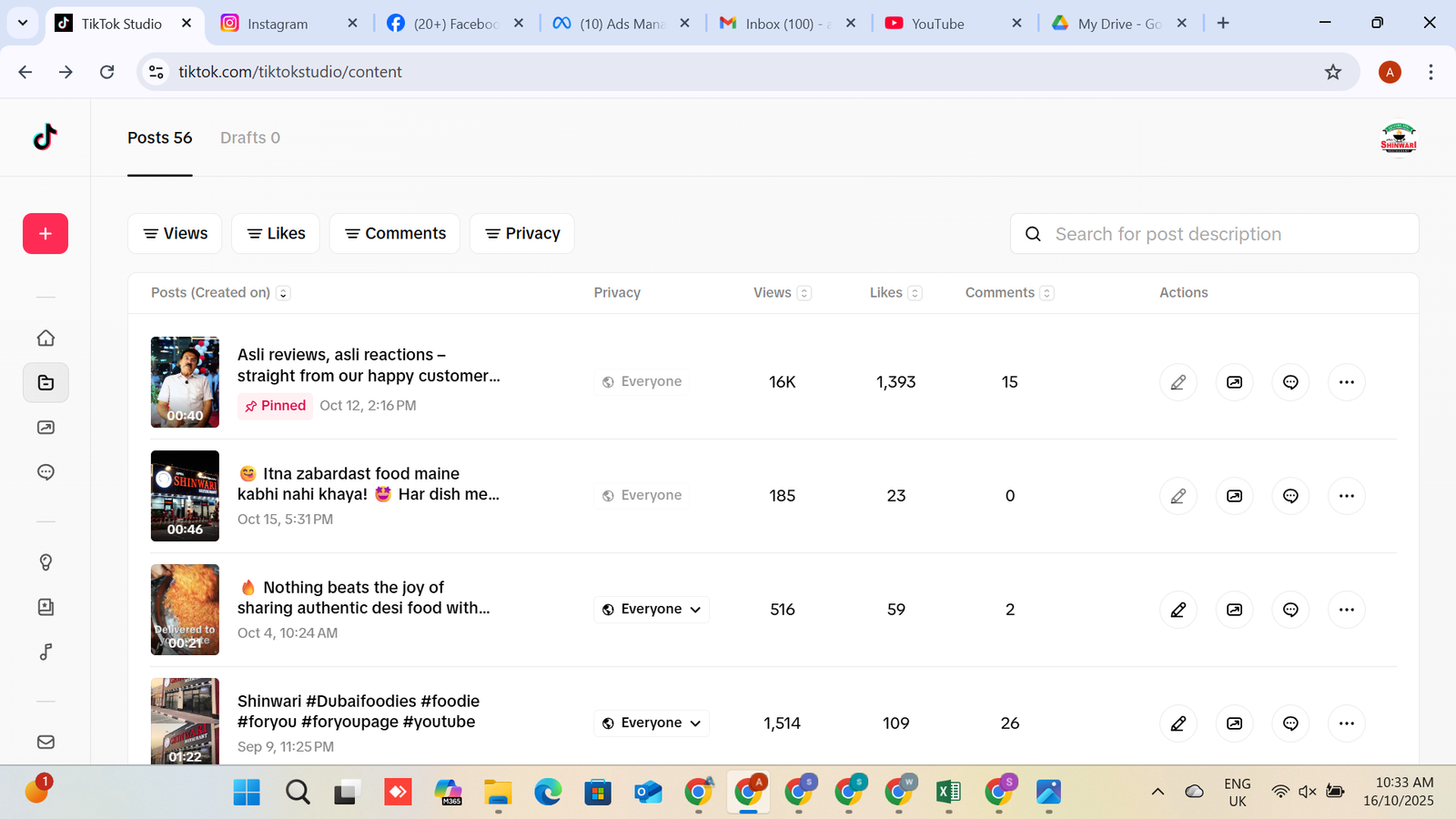
Task: Expand the Everyone privacy dropdown for Shinwari post
Action: (x=652, y=723)
